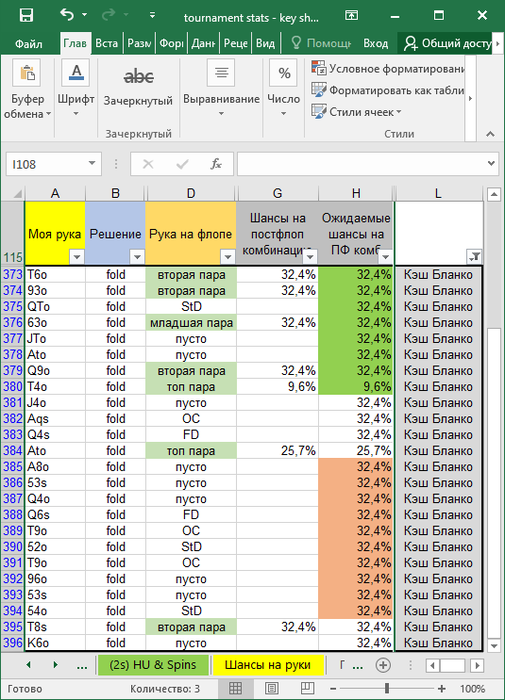Select column A header

(55, 193)
